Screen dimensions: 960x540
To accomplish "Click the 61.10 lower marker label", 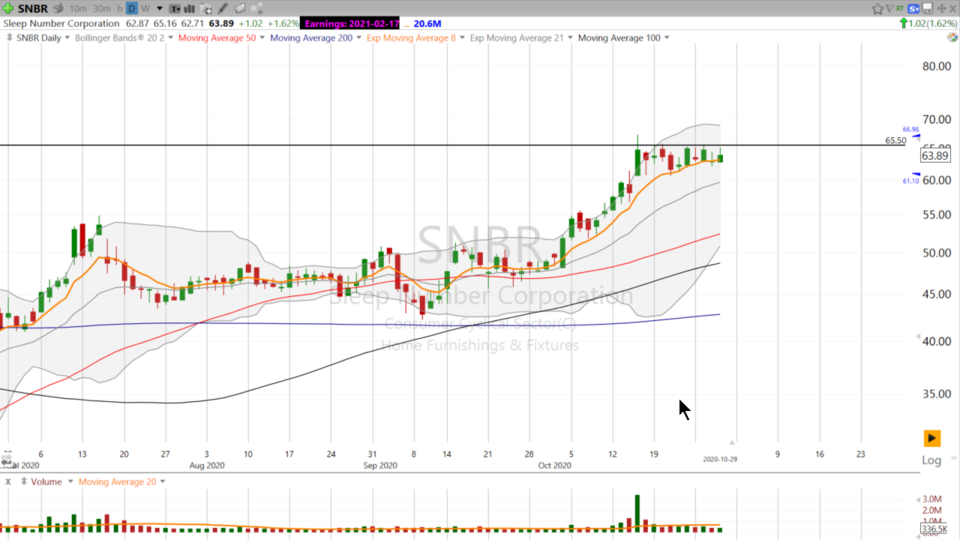I will click(910, 181).
